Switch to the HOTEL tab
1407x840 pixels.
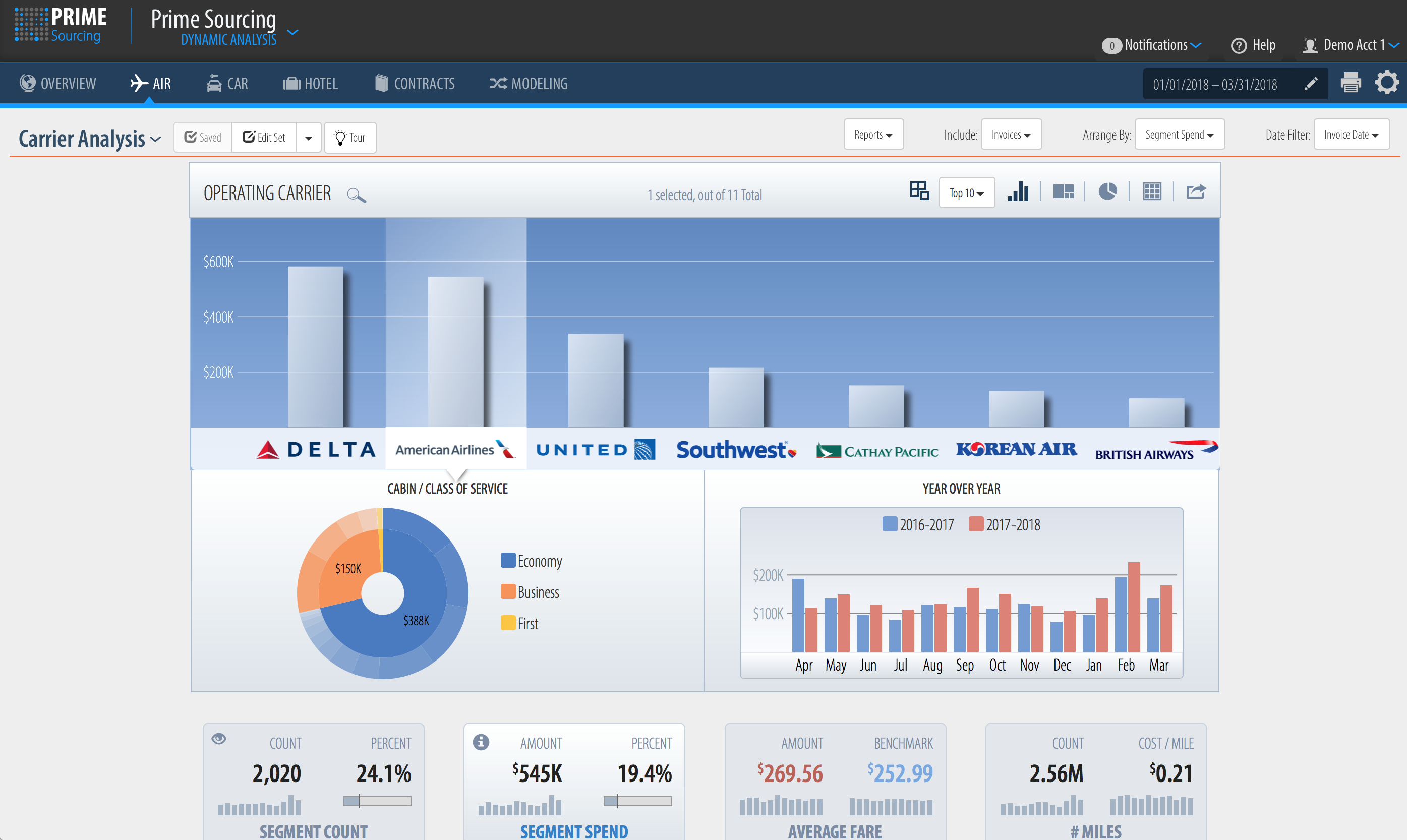point(311,84)
